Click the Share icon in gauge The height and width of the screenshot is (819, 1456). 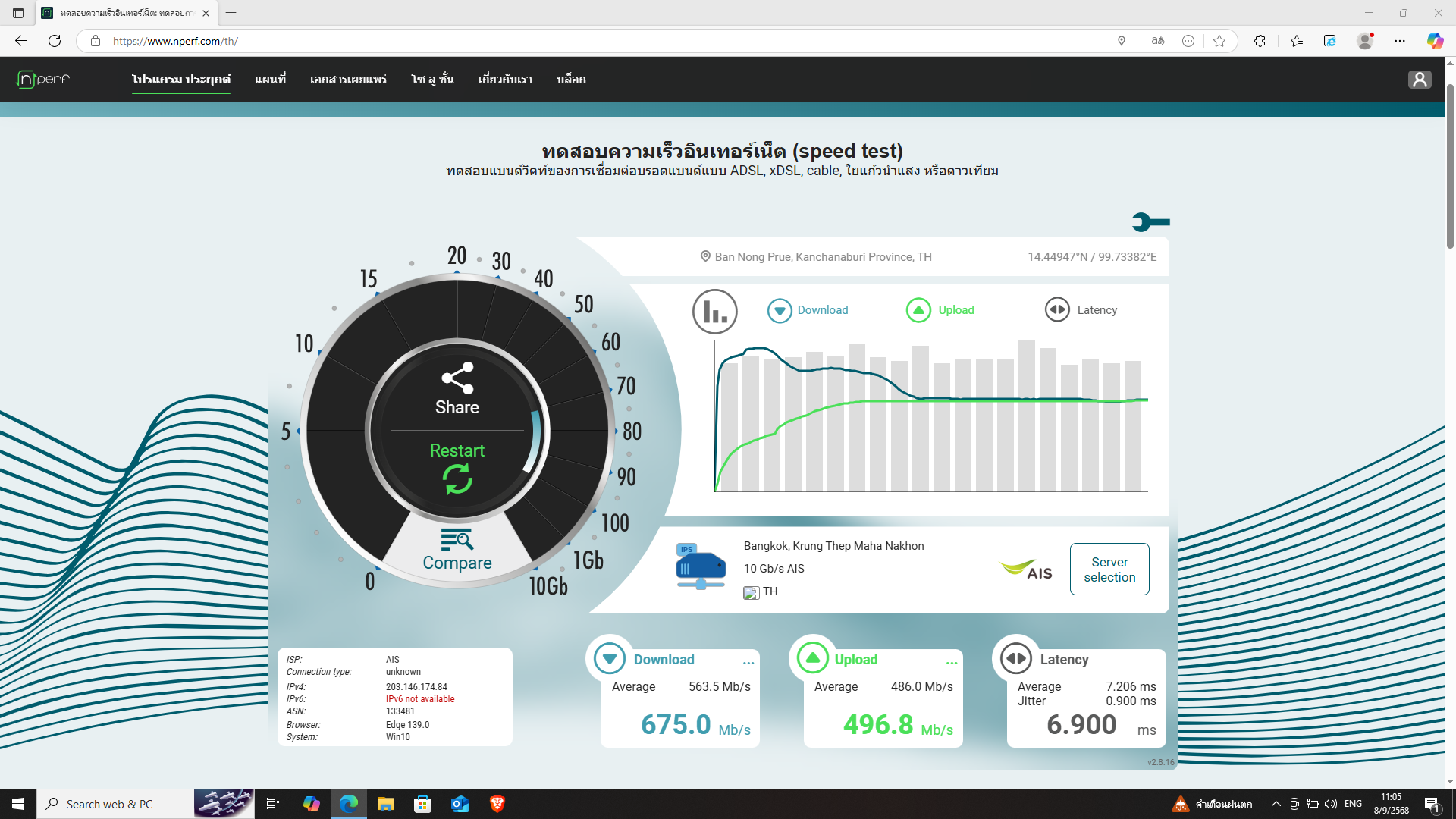coord(457,378)
